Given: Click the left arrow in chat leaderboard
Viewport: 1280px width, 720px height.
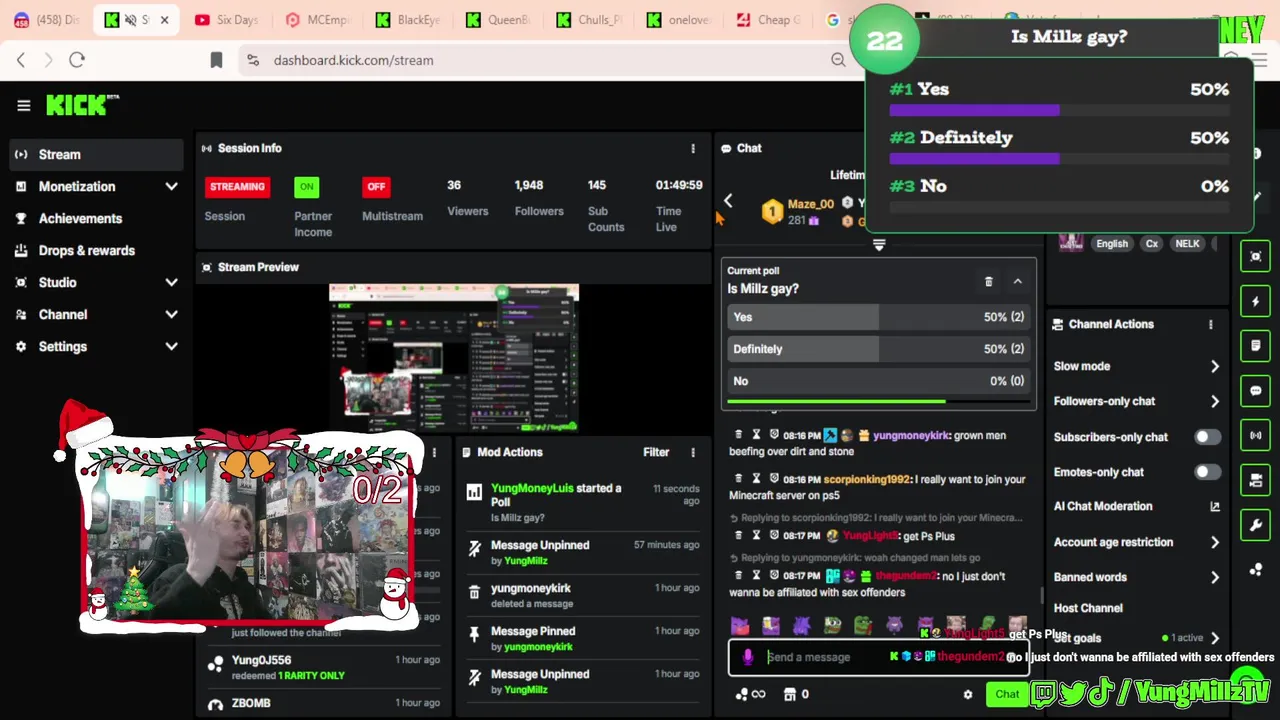Looking at the screenshot, I should click(x=728, y=201).
